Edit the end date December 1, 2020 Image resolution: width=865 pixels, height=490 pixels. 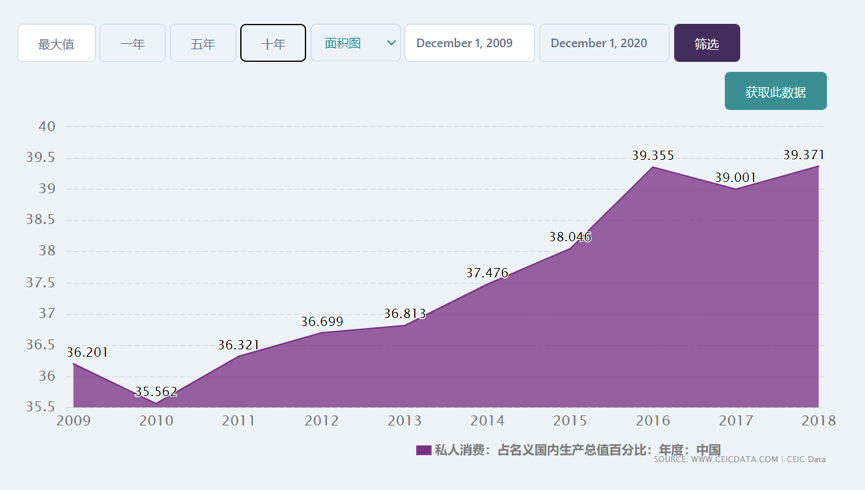click(604, 43)
